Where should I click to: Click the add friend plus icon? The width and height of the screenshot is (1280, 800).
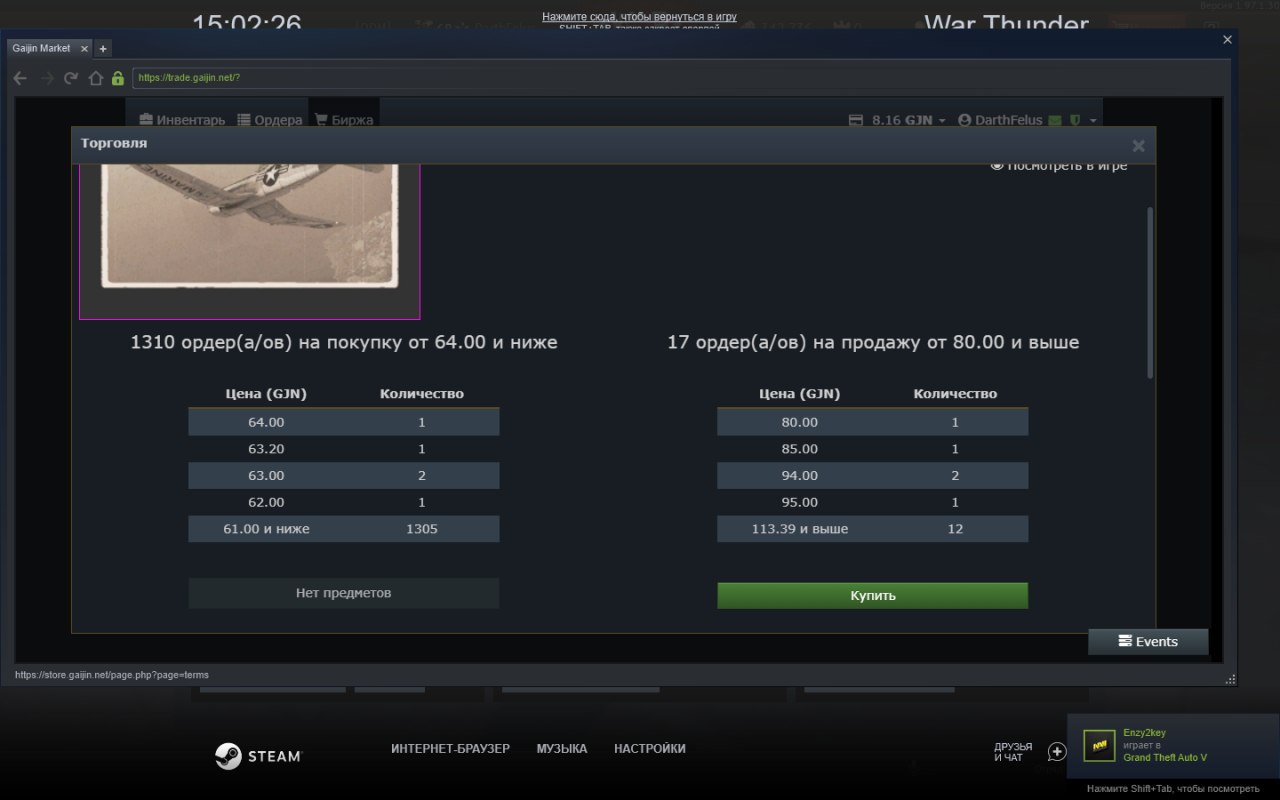(x=1057, y=751)
